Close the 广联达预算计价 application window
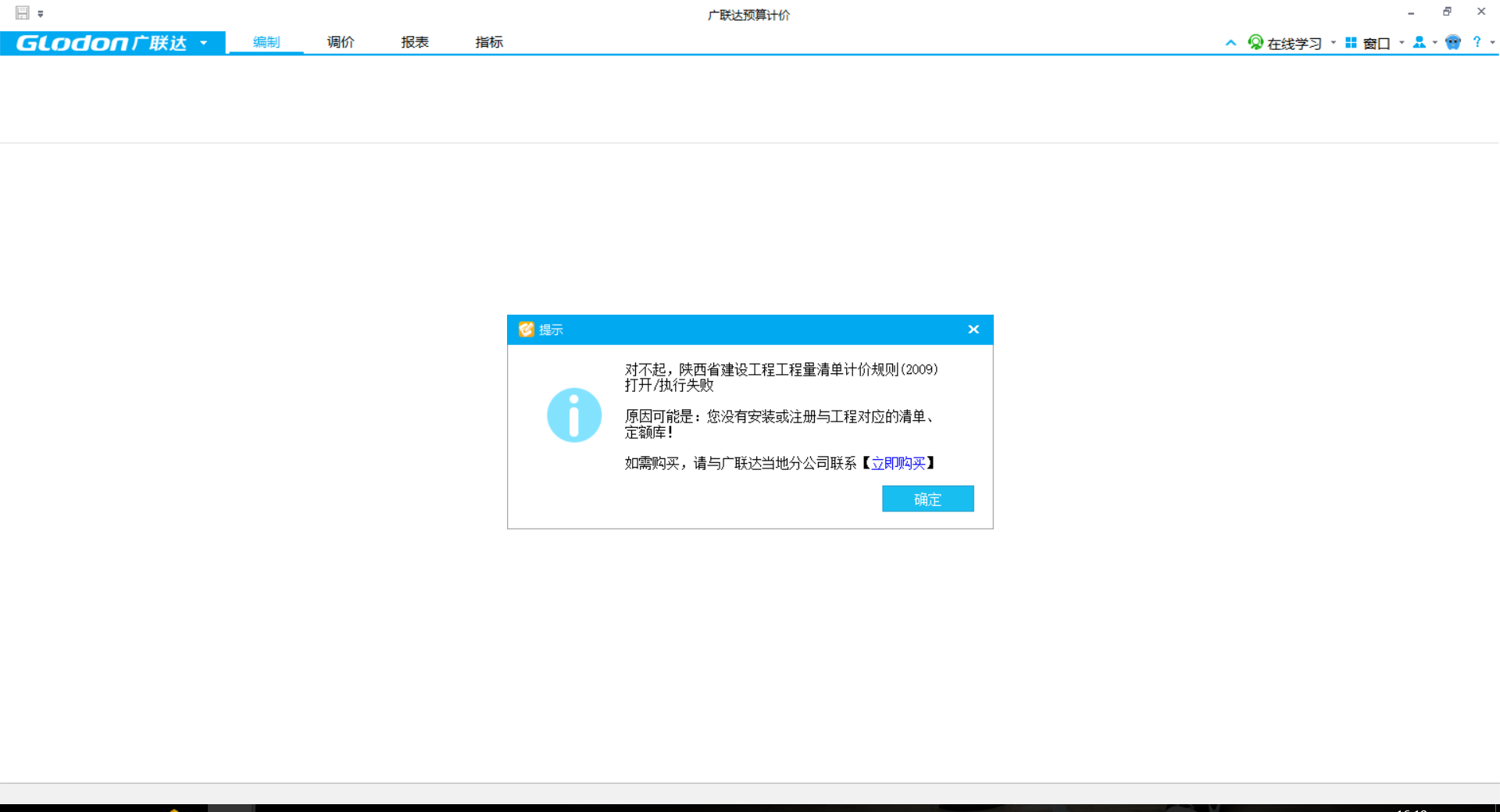The image size is (1500, 812). [x=1481, y=12]
